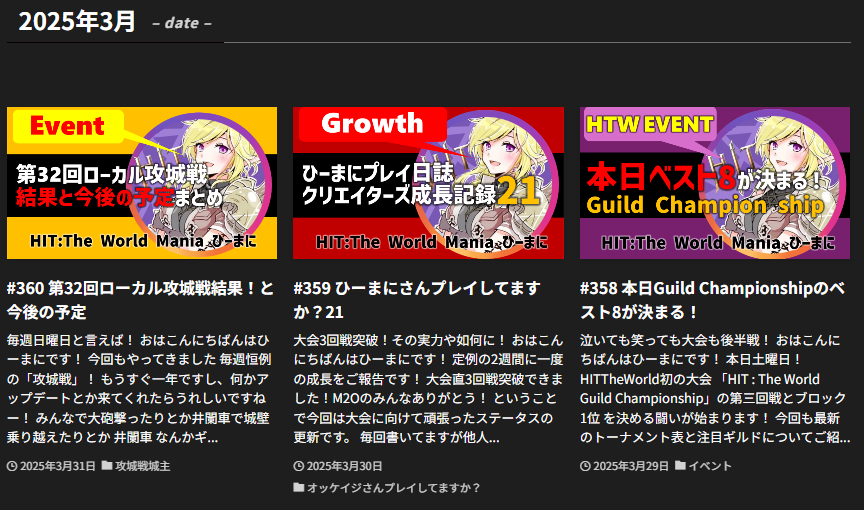Click the 2025年3月29日 post date

631,466
